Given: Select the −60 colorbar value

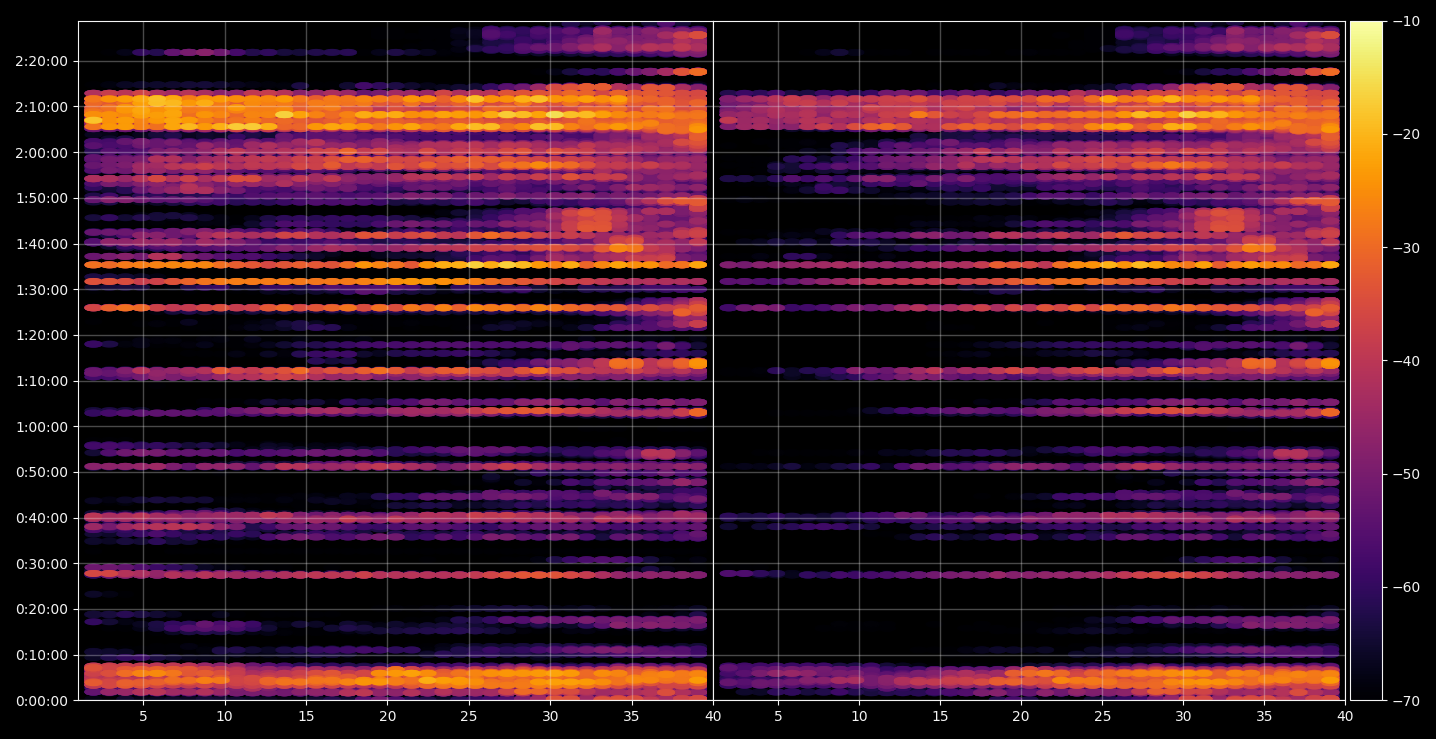Looking at the screenshot, I should [x=1406, y=587].
